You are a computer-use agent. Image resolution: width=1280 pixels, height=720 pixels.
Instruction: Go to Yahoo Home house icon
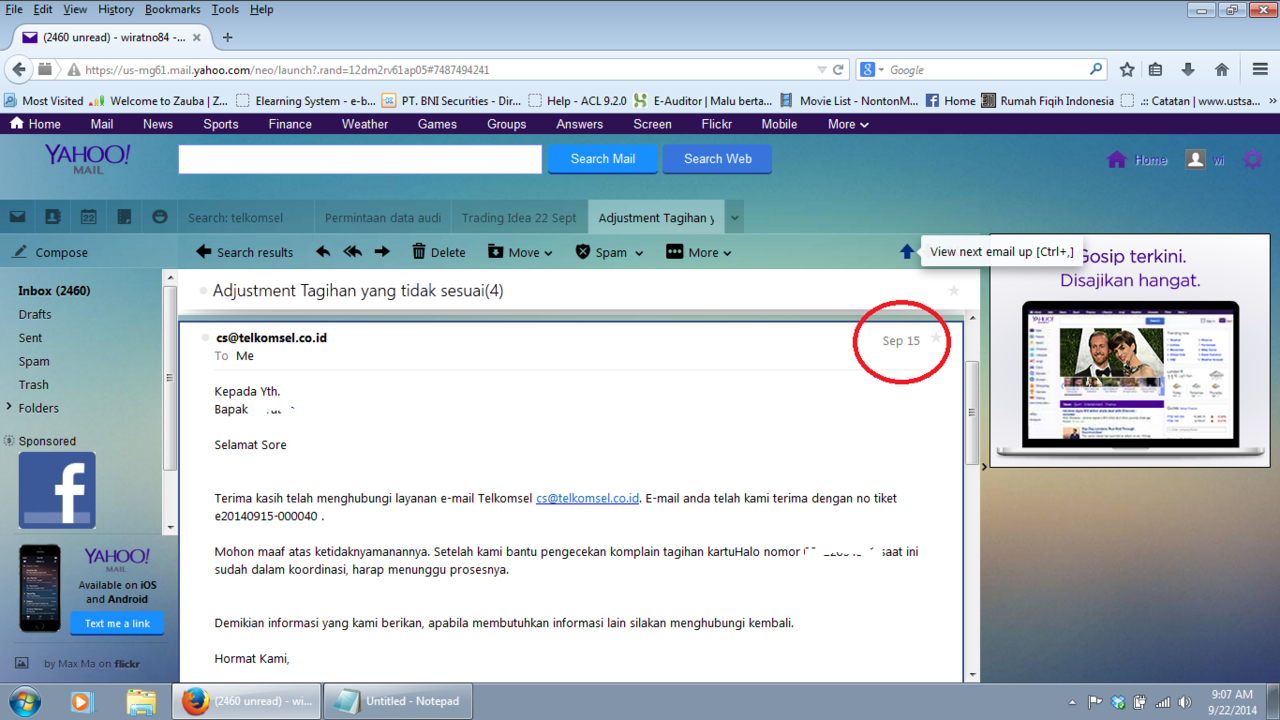pos(1117,159)
